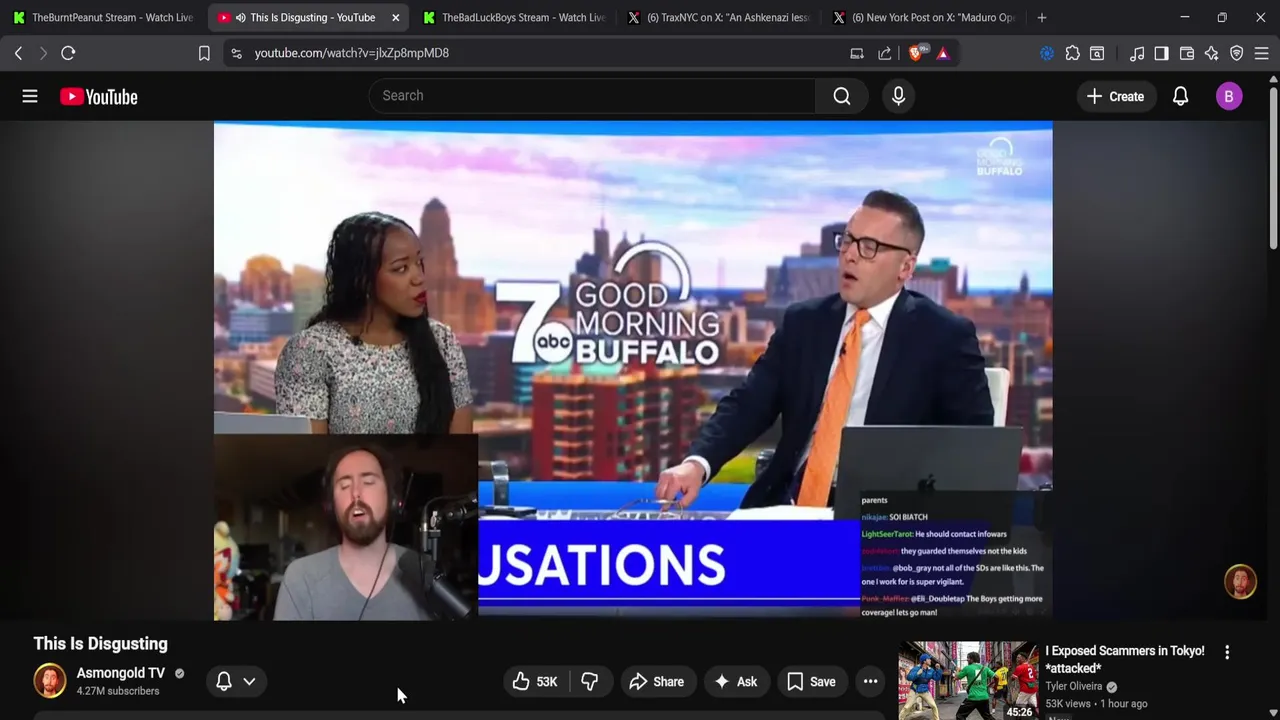Mute the YouTube tab via speaker icon
Image resolution: width=1280 pixels, height=720 pixels.
(x=240, y=17)
